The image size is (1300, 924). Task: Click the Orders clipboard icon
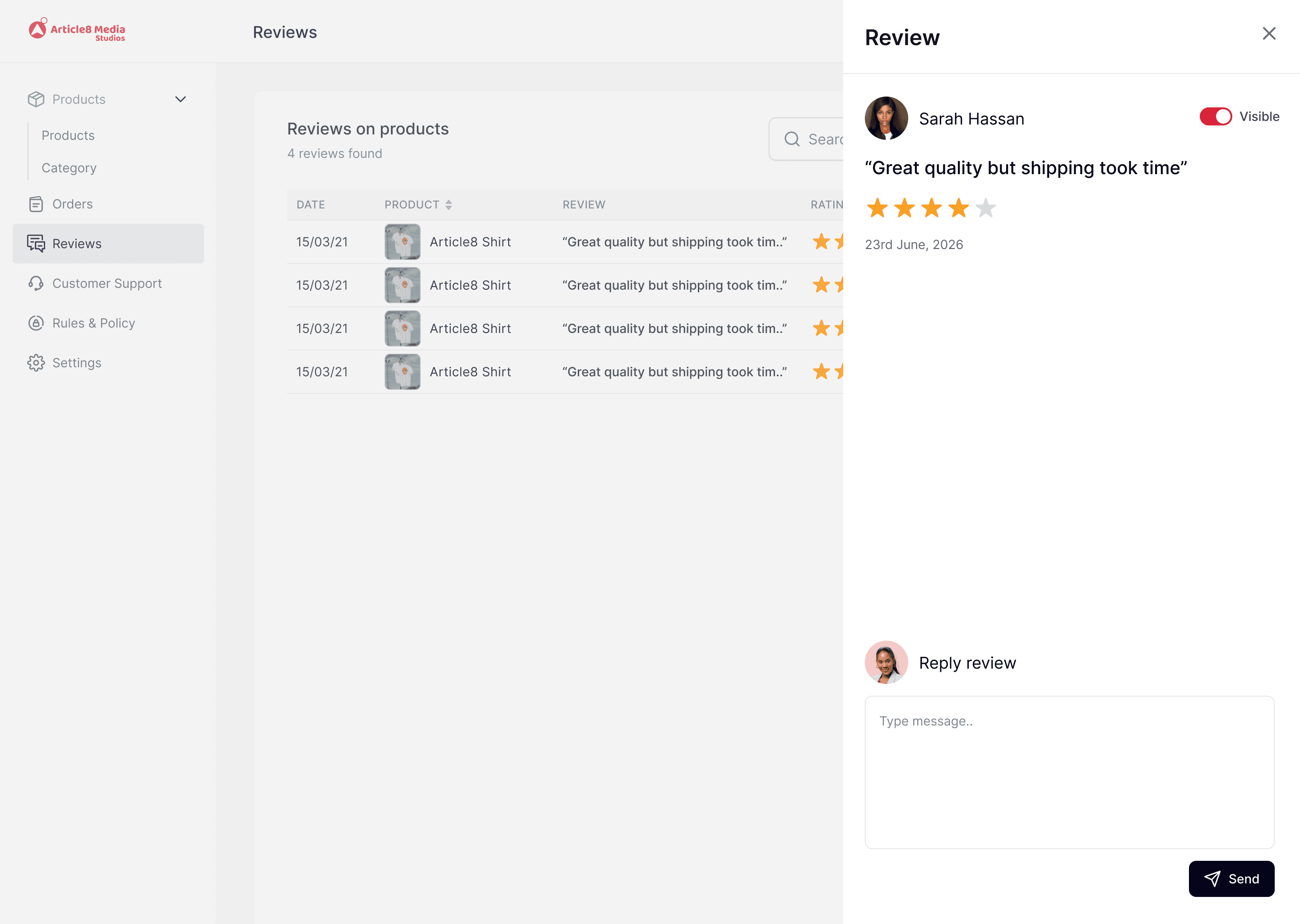point(36,204)
